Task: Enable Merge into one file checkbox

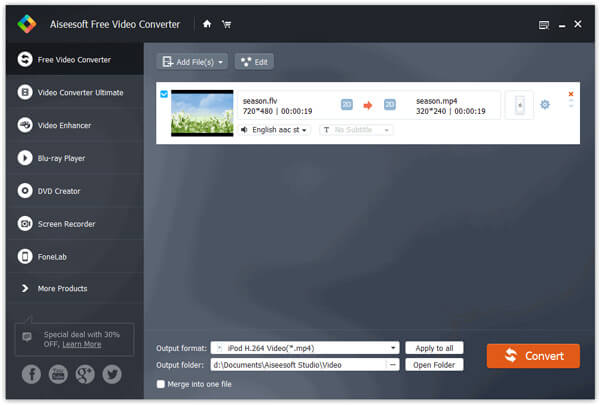Action: (x=161, y=384)
